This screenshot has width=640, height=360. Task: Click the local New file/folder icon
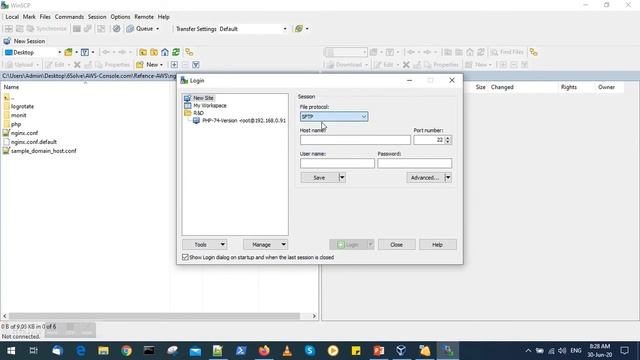140,64
